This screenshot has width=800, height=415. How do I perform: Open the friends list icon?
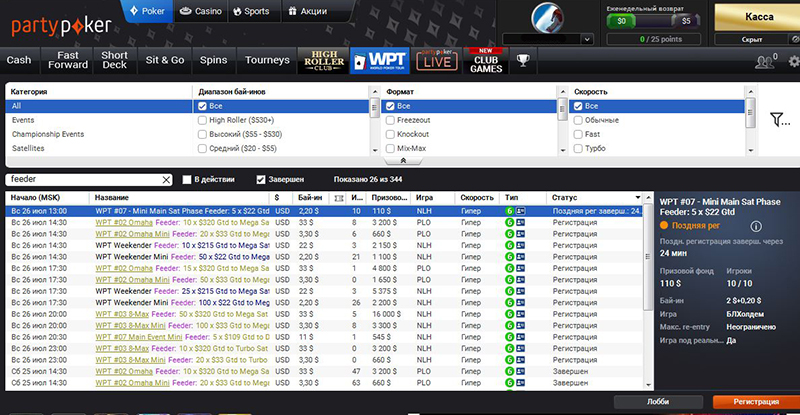pos(765,61)
